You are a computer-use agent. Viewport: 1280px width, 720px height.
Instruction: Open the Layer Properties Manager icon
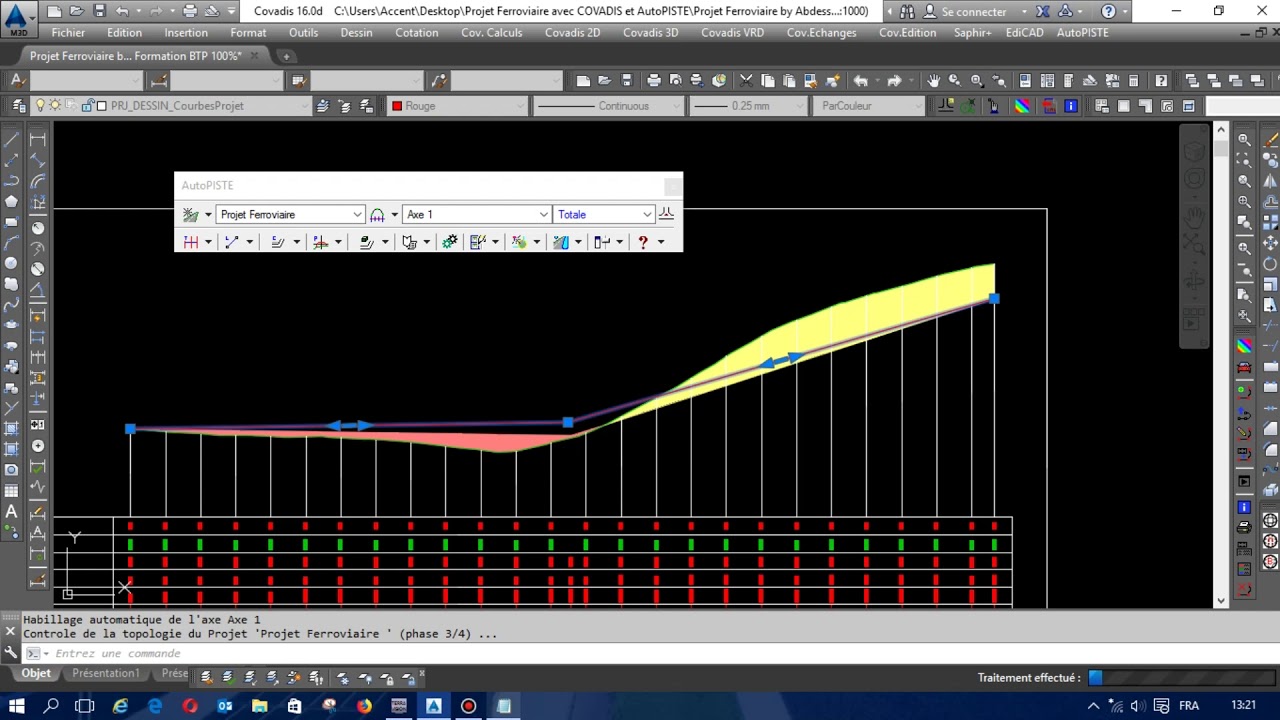point(19,105)
